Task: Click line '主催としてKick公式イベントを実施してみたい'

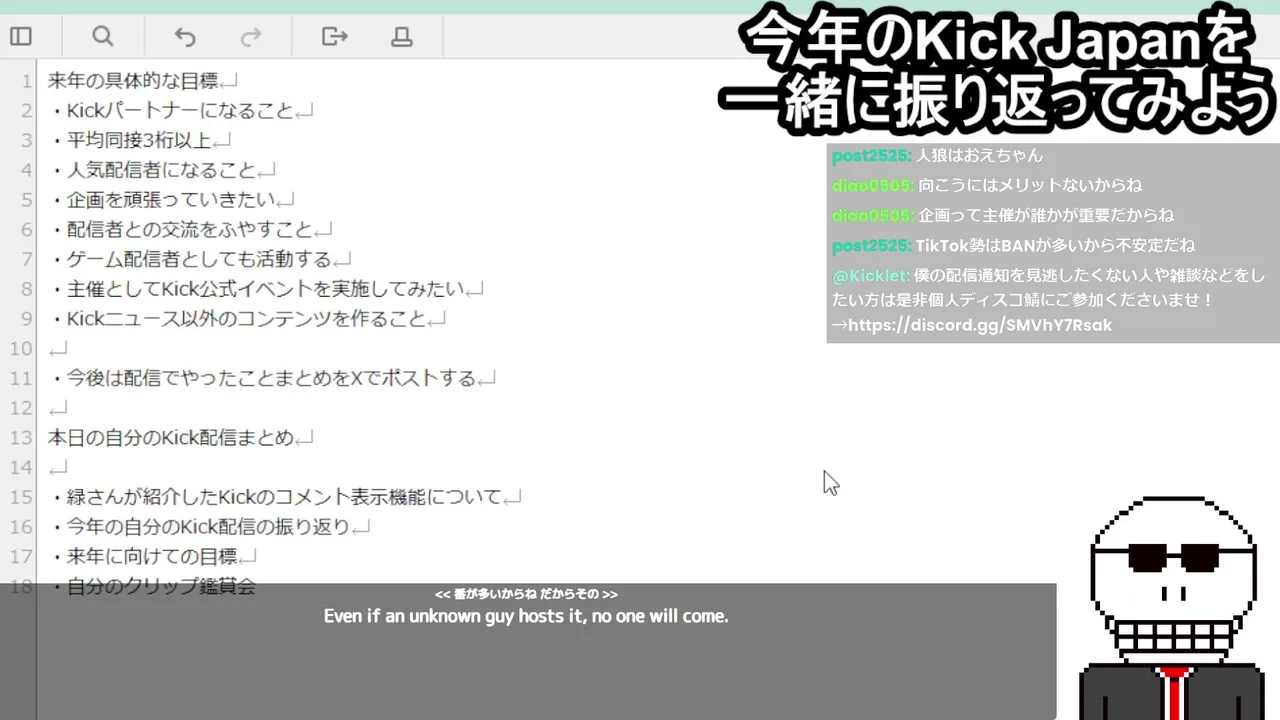Action: click(x=256, y=289)
